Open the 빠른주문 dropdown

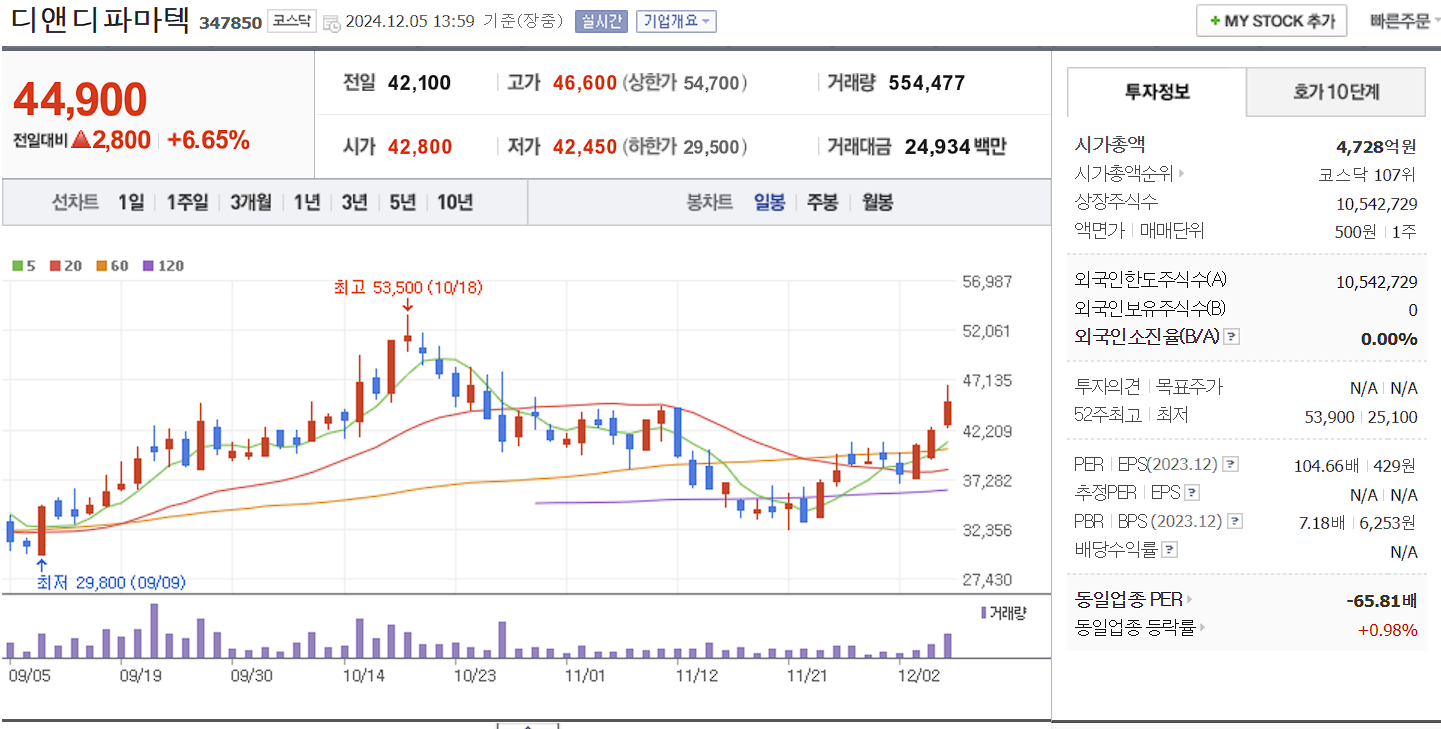[1404, 21]
